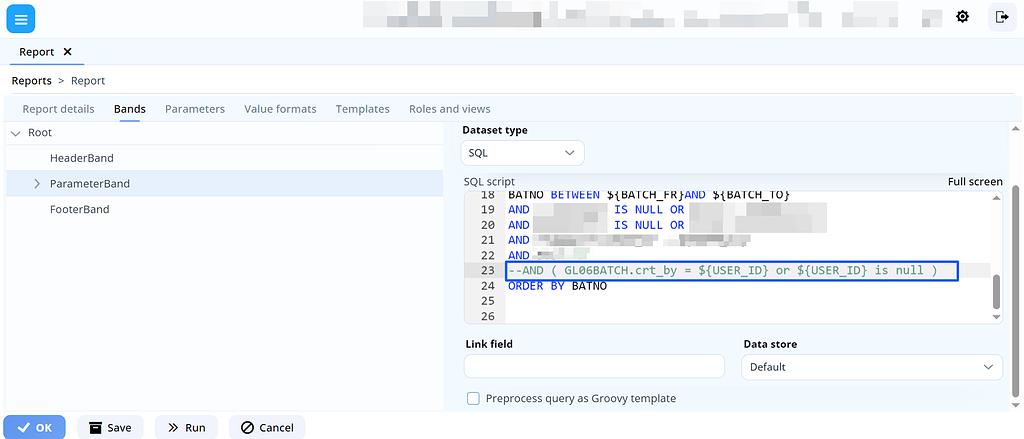Click empty line 25 in editor

point(748,301)
